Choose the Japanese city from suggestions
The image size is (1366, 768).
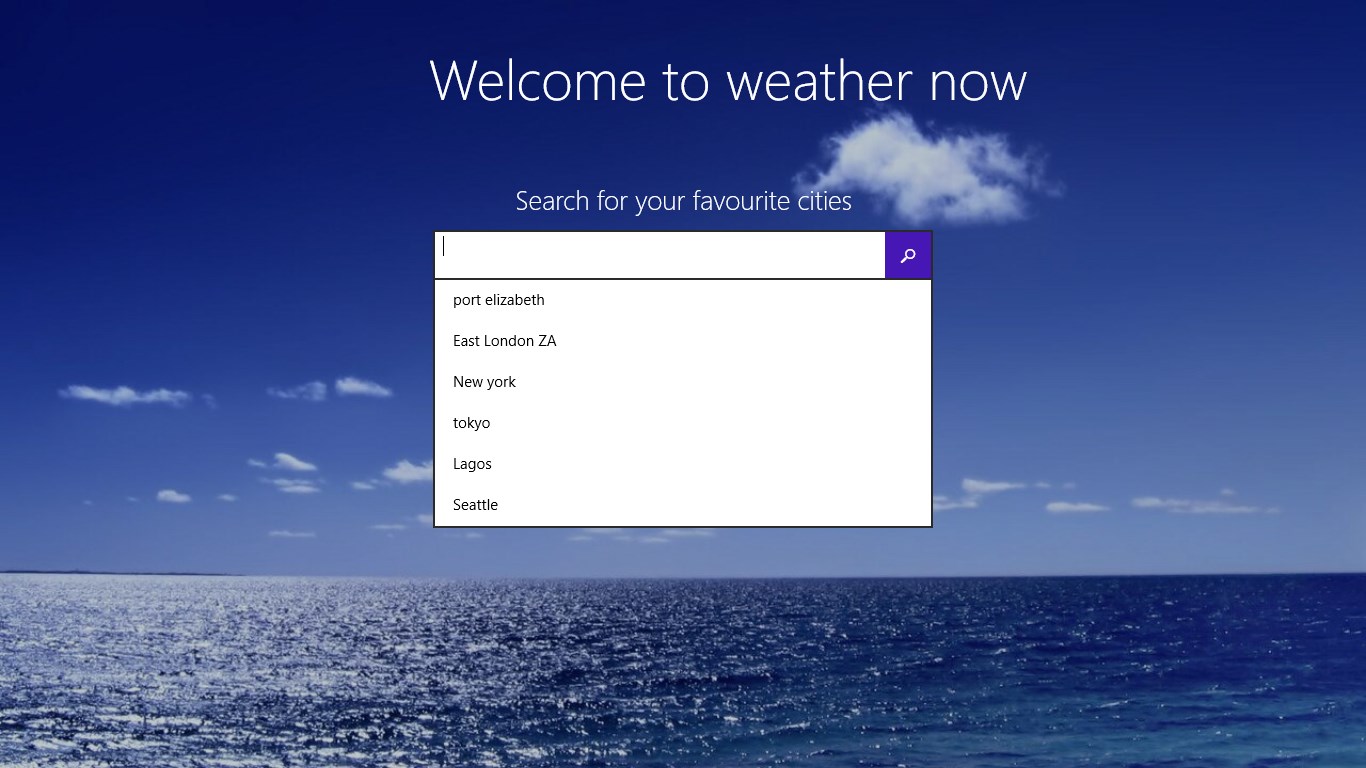click(471, 422)
